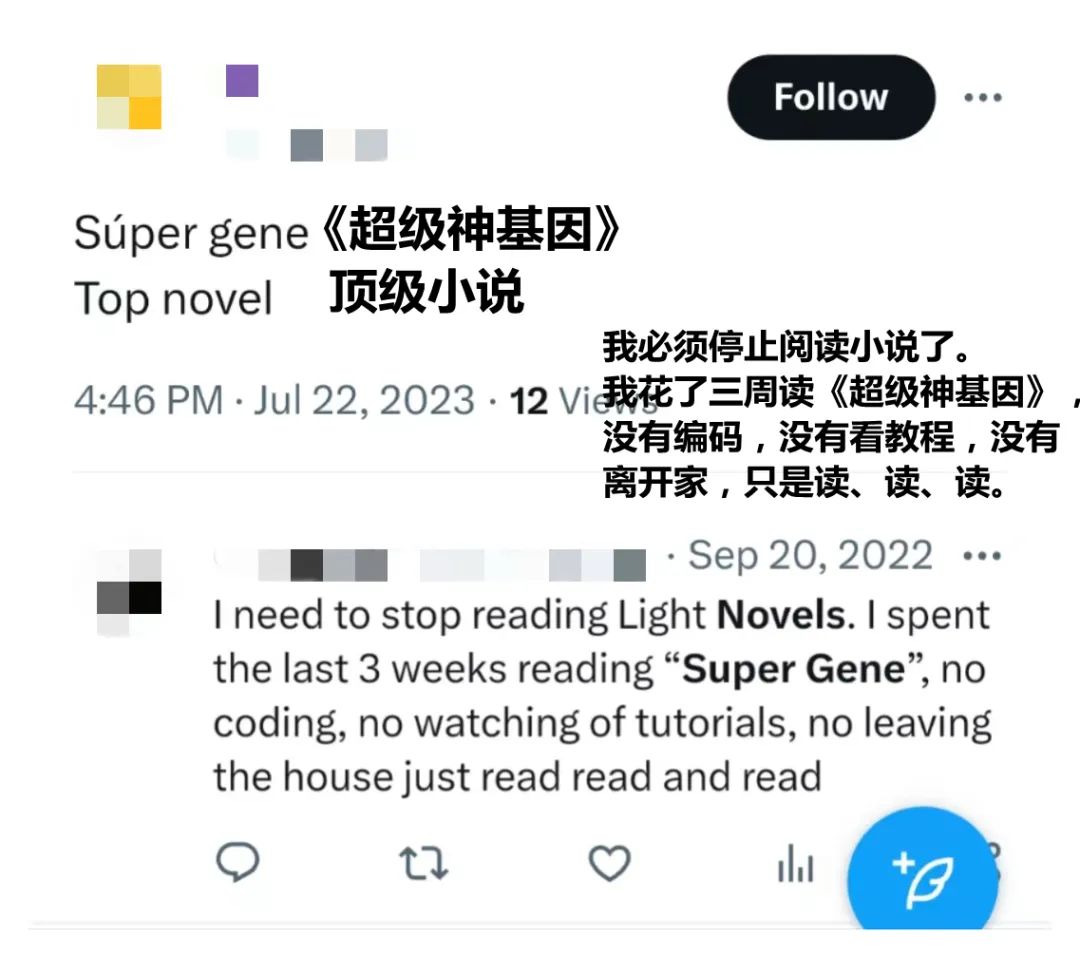This screenshot has width=1080, height=957.
Task: Click the share icon partly hidden behind the compose button
Action: click(993, 861)
